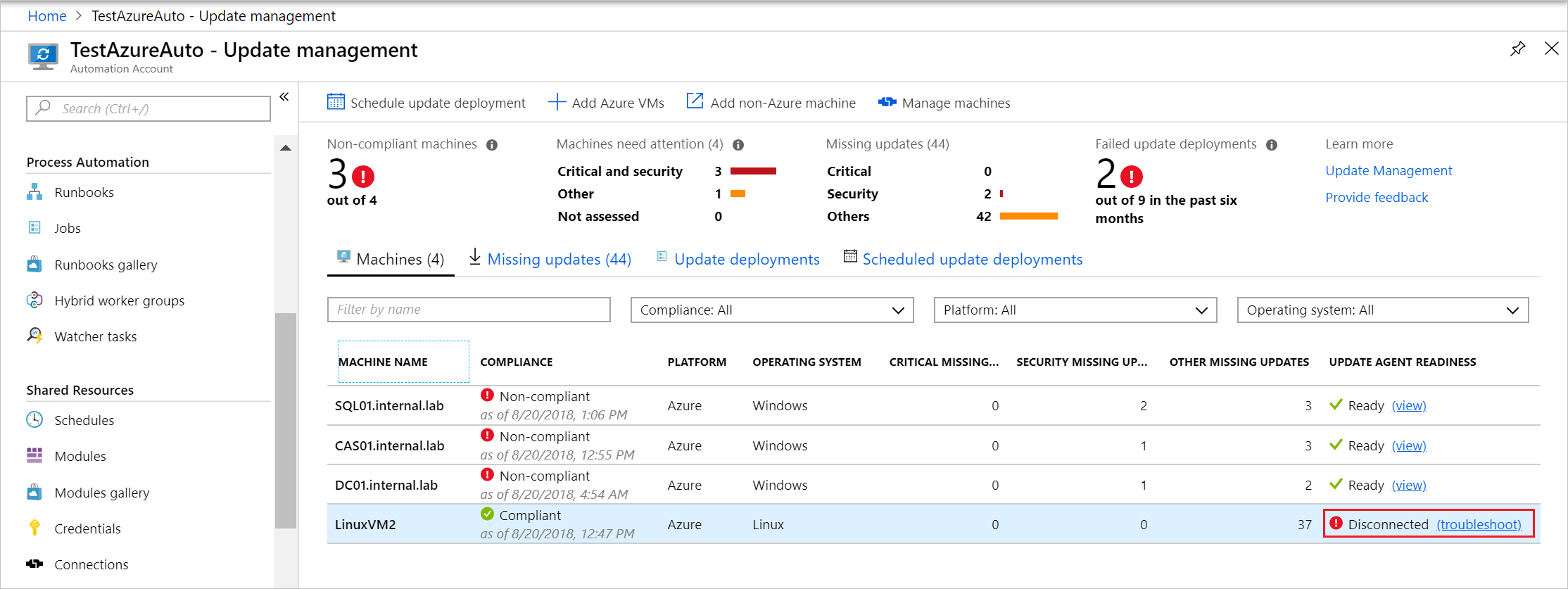Image resolution: width=1568 pixels, height=589 pixels.
Task: Expand the Platform filter dropdown
Action: [1075, 310]
